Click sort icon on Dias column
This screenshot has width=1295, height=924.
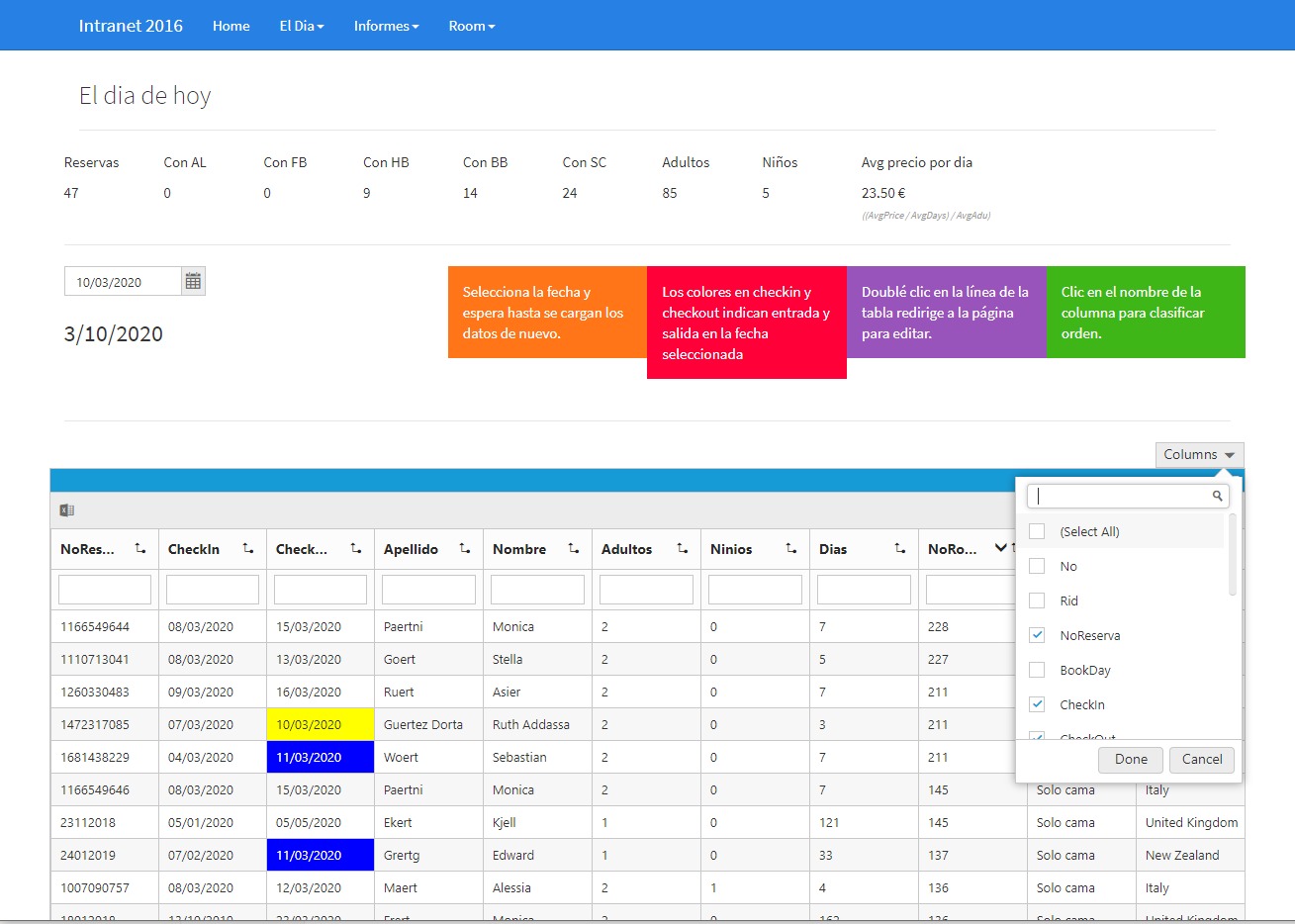(x=899, y=549)
